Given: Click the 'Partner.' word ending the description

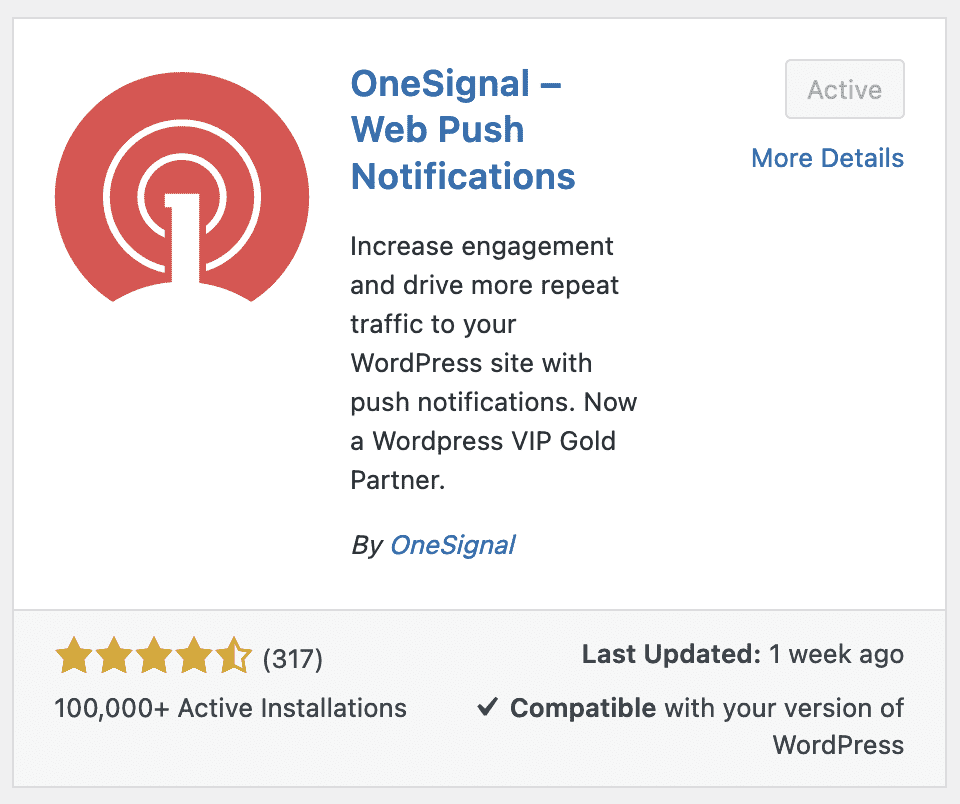Looking at the screenshot, I should (x=397, y=480).
